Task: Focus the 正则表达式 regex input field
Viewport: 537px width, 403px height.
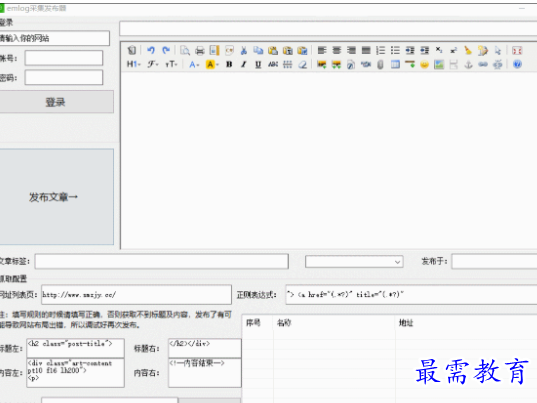Action: [x=411, y=294]
